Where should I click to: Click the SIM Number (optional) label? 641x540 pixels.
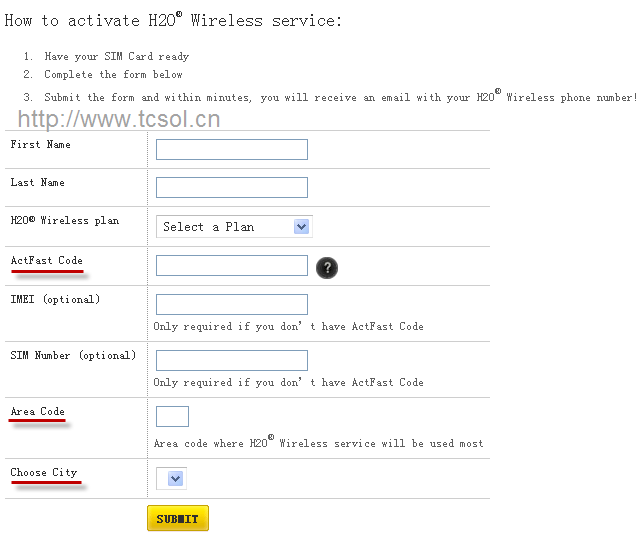tap(73, 356)
